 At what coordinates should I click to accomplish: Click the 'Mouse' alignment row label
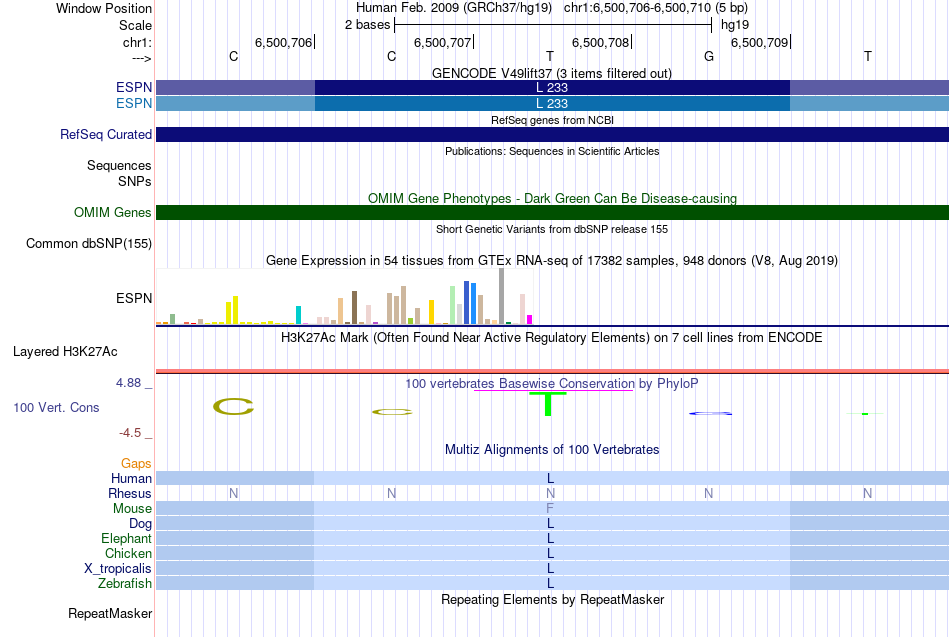132,509
